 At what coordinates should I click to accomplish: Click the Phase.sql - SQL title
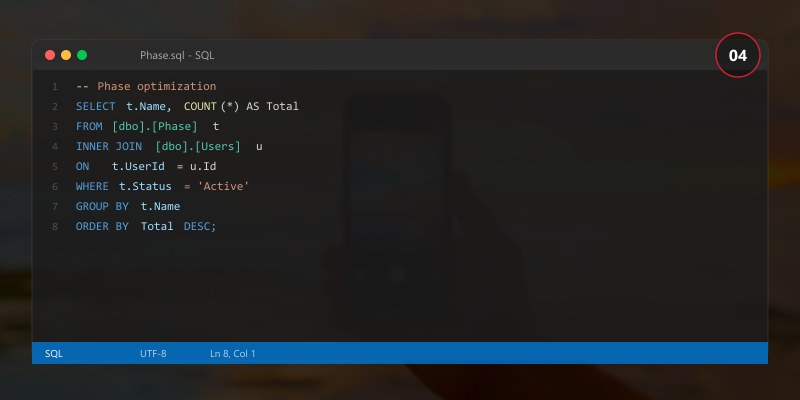(177, 56)
